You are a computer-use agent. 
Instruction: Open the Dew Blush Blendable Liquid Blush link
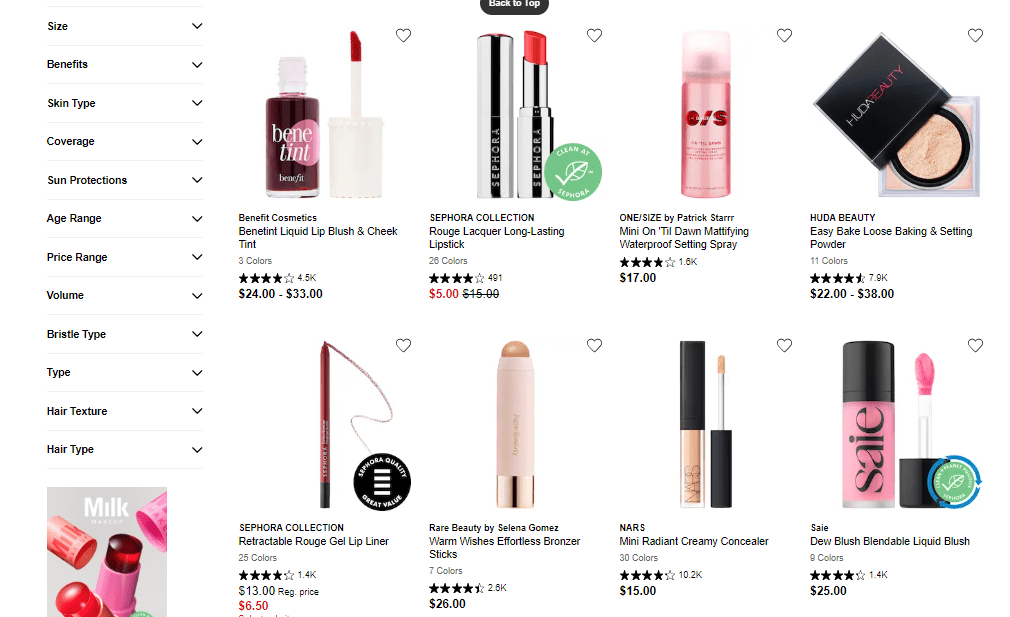click(890, 541)
